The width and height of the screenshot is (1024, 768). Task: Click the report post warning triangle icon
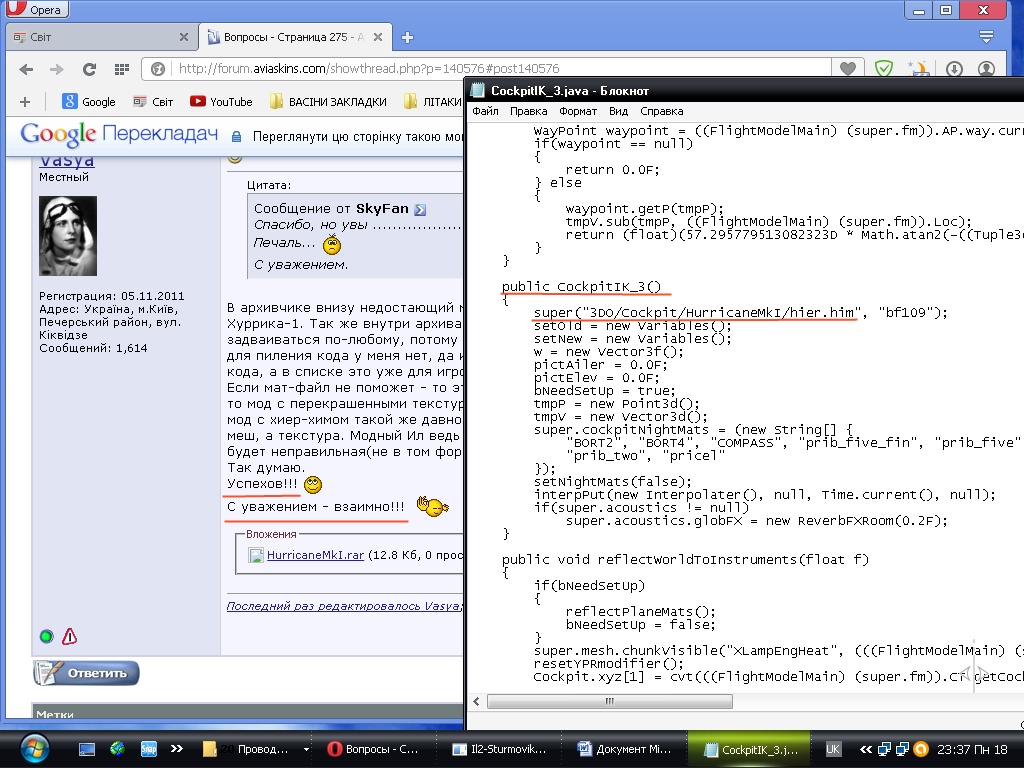point(69,636)
